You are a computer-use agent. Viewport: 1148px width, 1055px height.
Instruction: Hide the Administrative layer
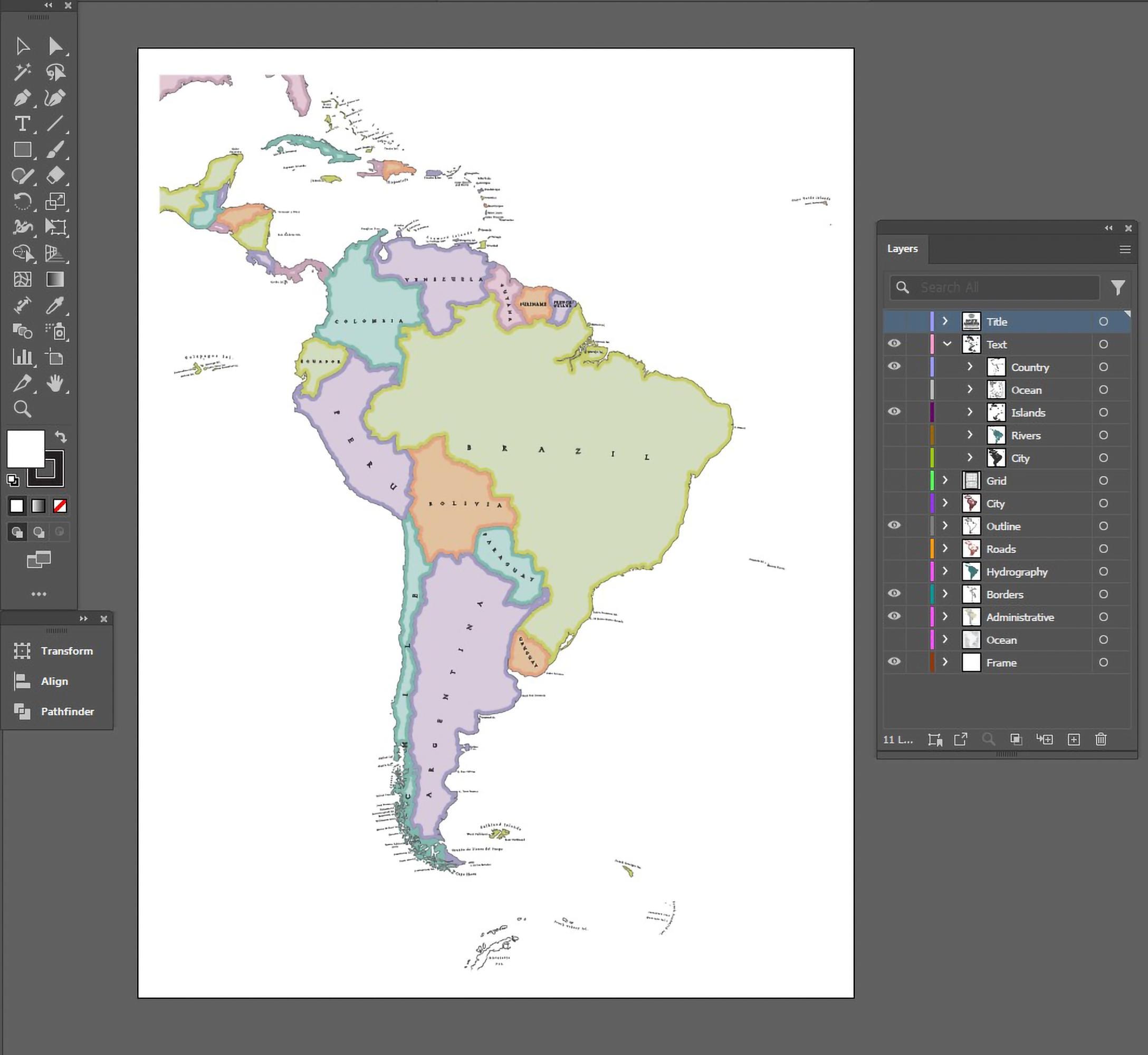click(894, 617)
